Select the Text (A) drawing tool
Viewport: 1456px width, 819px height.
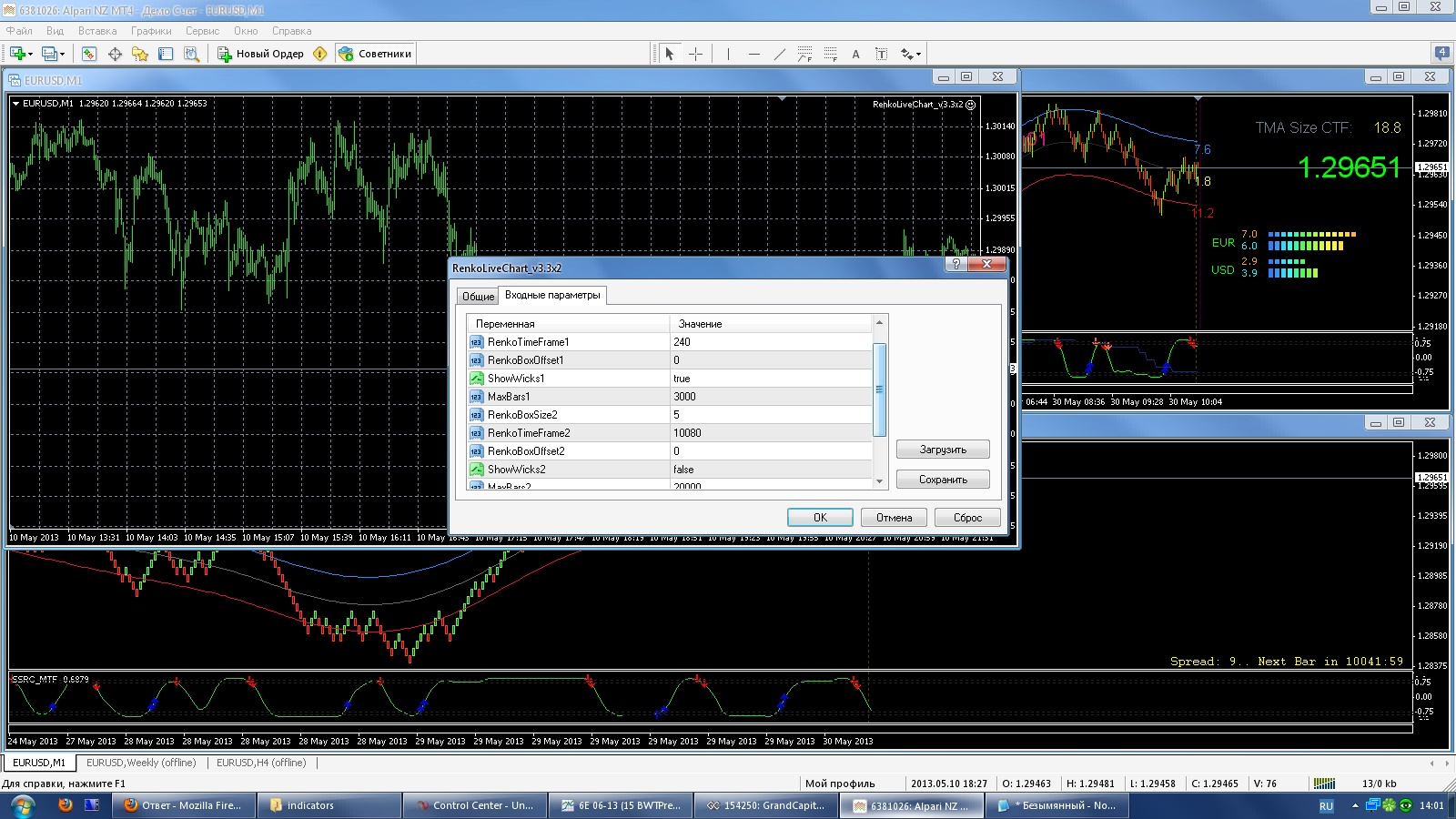tap(855, 54)
